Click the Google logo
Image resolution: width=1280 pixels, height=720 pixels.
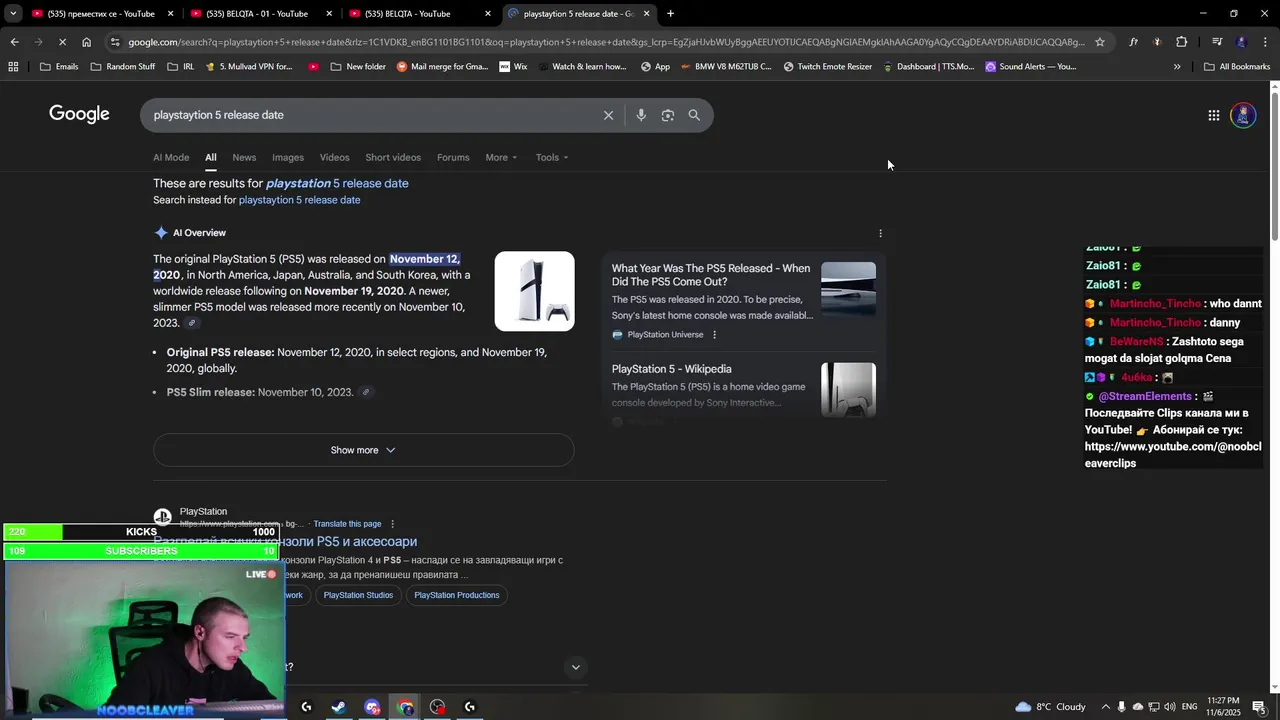79,114
